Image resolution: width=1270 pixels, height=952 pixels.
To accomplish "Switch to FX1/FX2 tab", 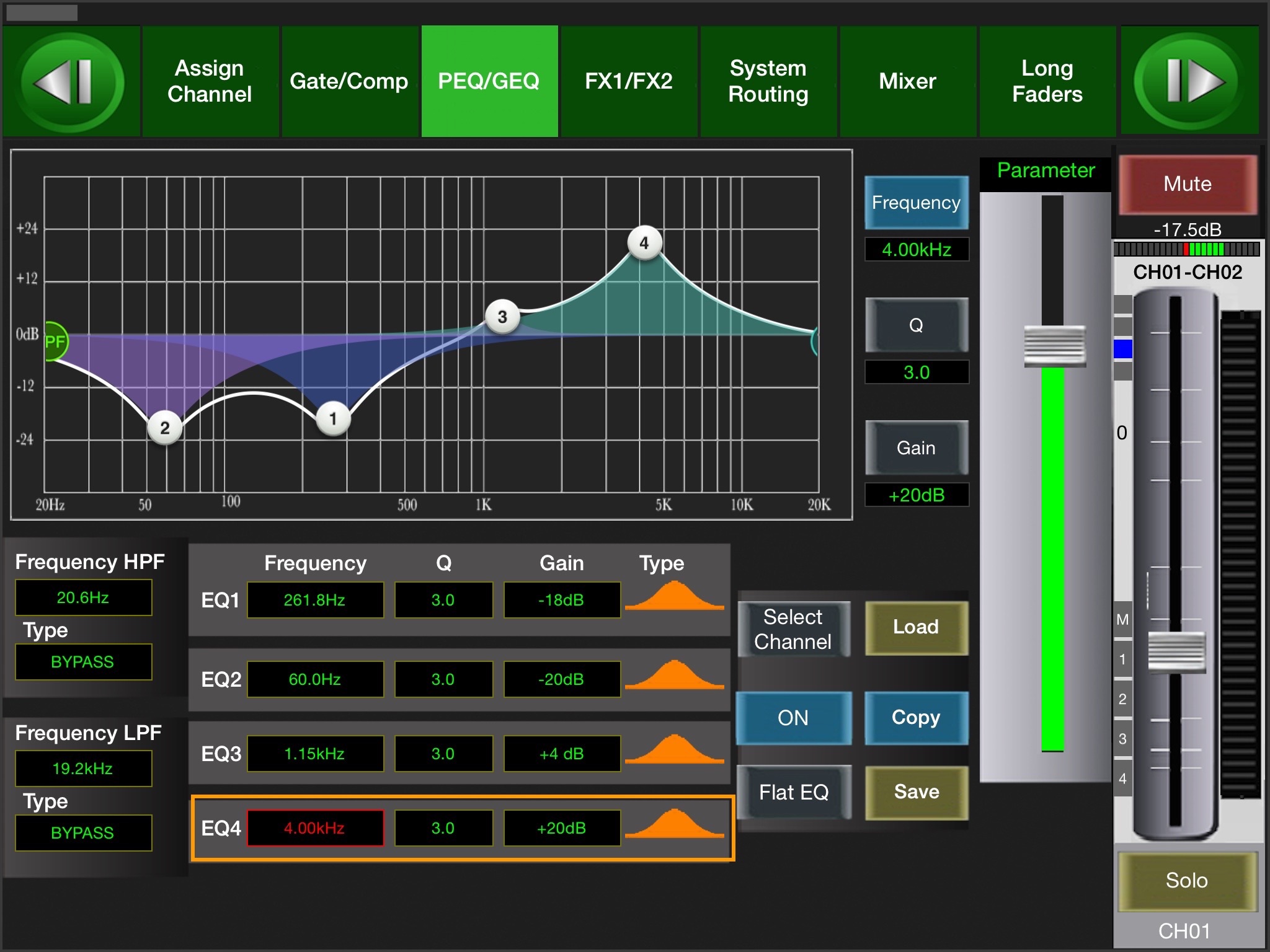I will 629,81.
